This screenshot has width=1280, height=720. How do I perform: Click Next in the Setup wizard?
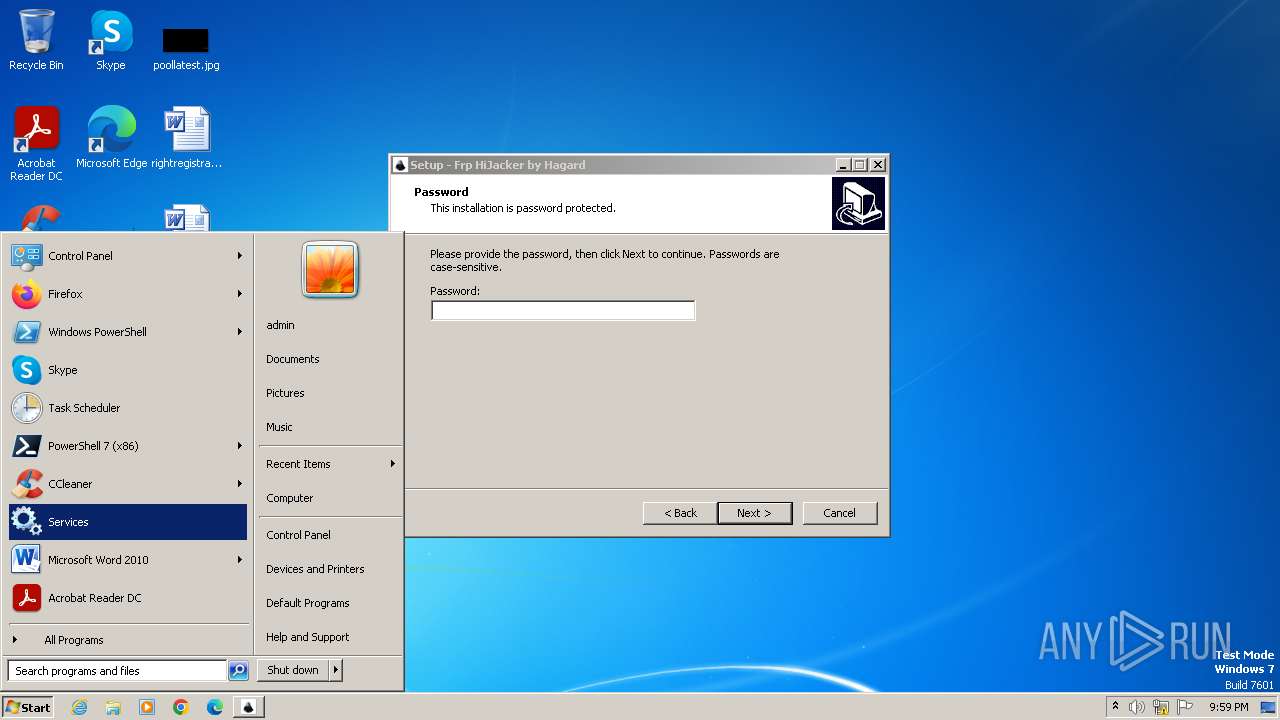[x=754, y=513]
